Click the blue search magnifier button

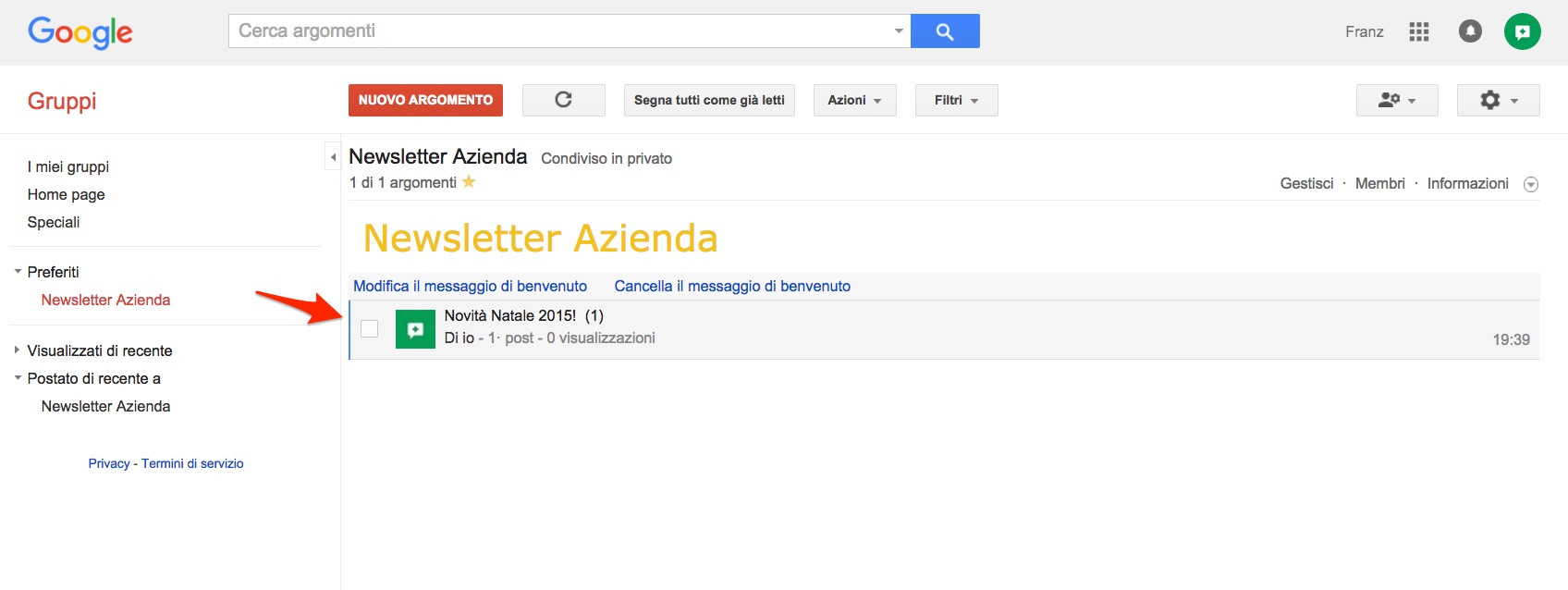[945, 31]
